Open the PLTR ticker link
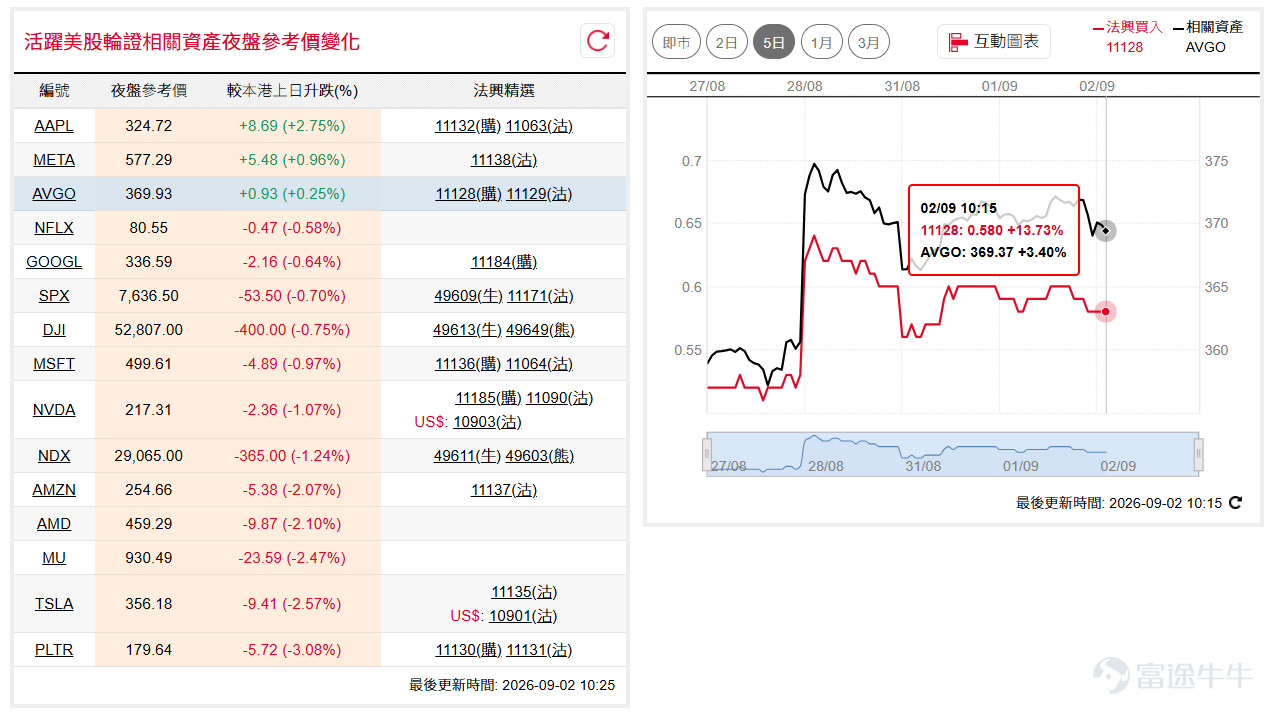The width and height of the screenshot is (1273, 712). (54, 650)
